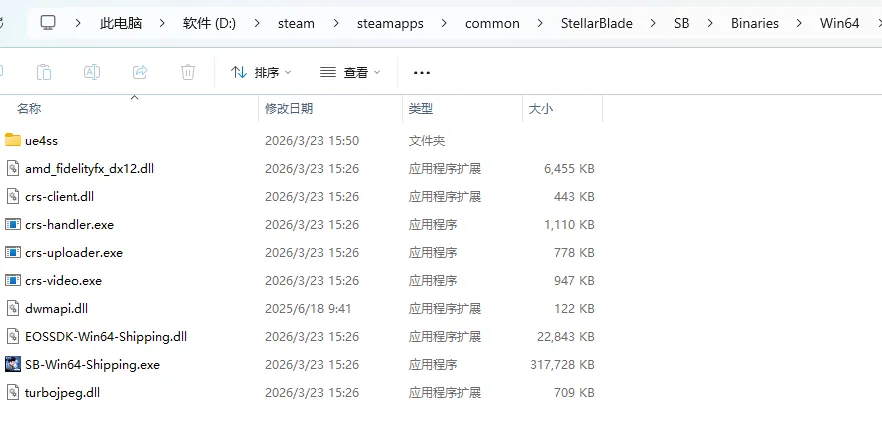Go to 软件 (D:) drive breadcrumb

point(209,23)
